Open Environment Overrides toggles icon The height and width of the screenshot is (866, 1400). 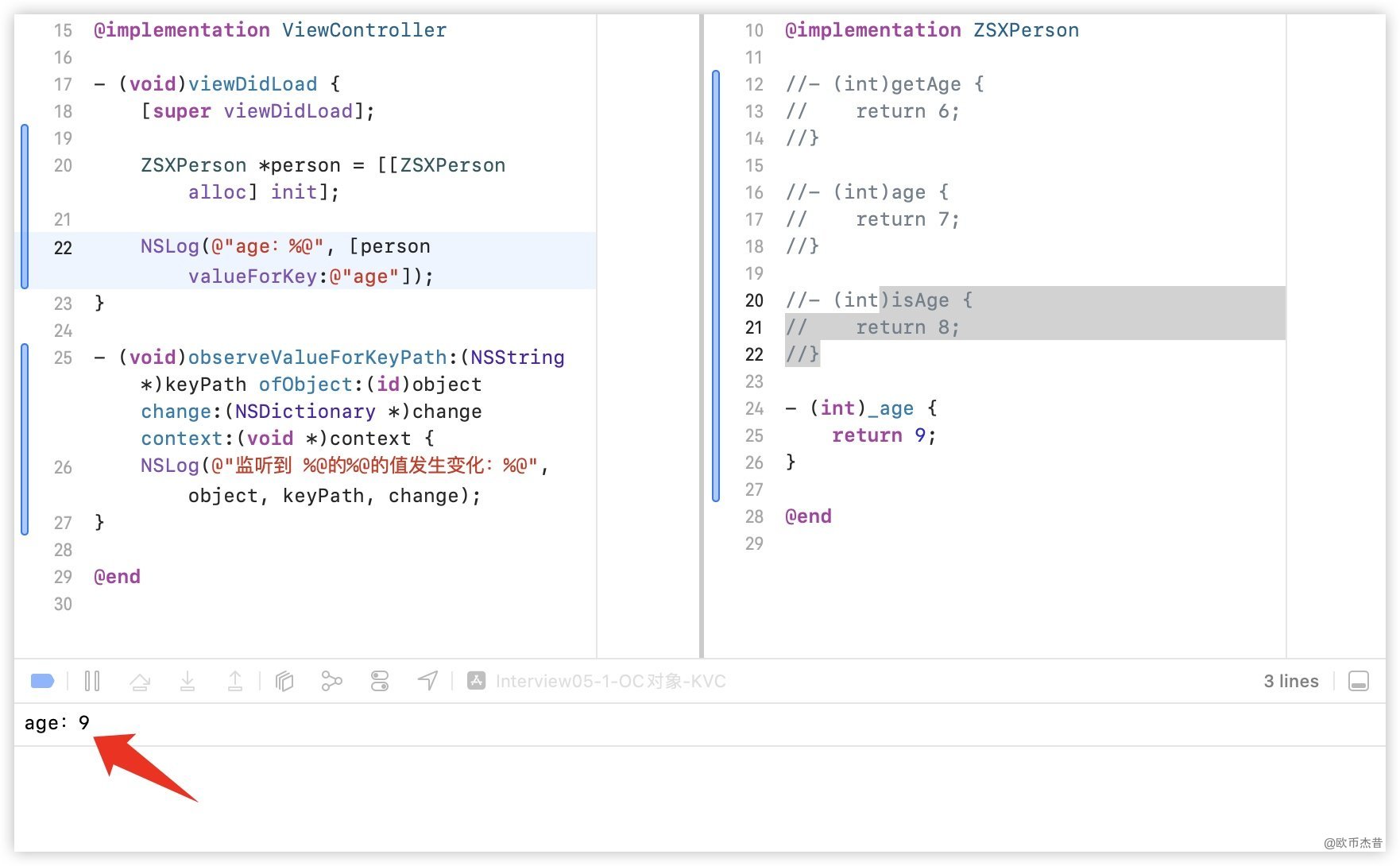(380, 681)
